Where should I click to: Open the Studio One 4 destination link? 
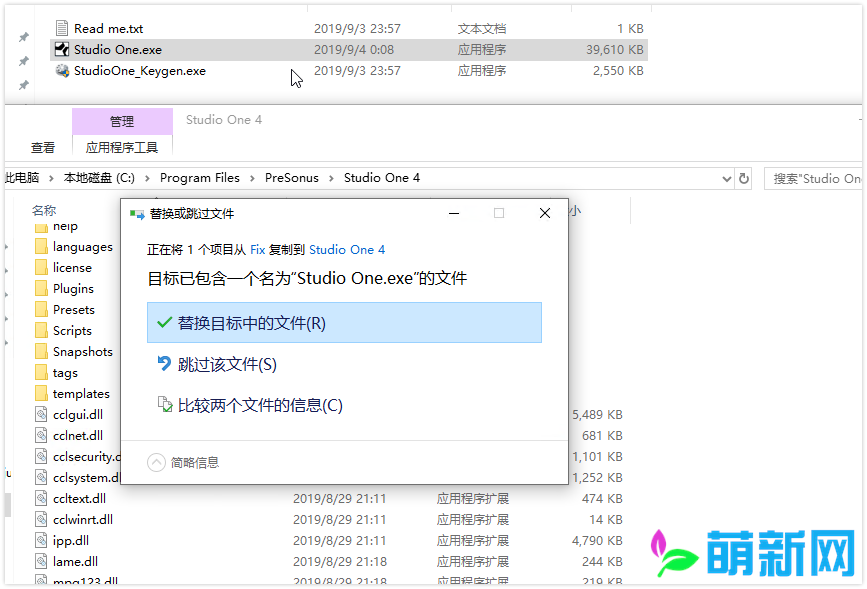[x=347, y=249]
